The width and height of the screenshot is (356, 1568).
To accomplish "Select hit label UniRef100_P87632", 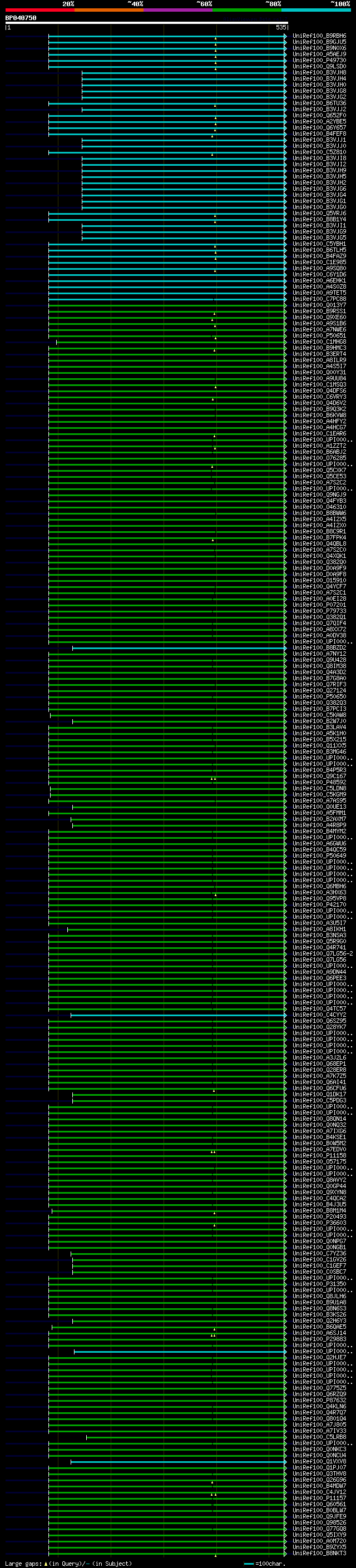I will click(x=319, y=1400).
